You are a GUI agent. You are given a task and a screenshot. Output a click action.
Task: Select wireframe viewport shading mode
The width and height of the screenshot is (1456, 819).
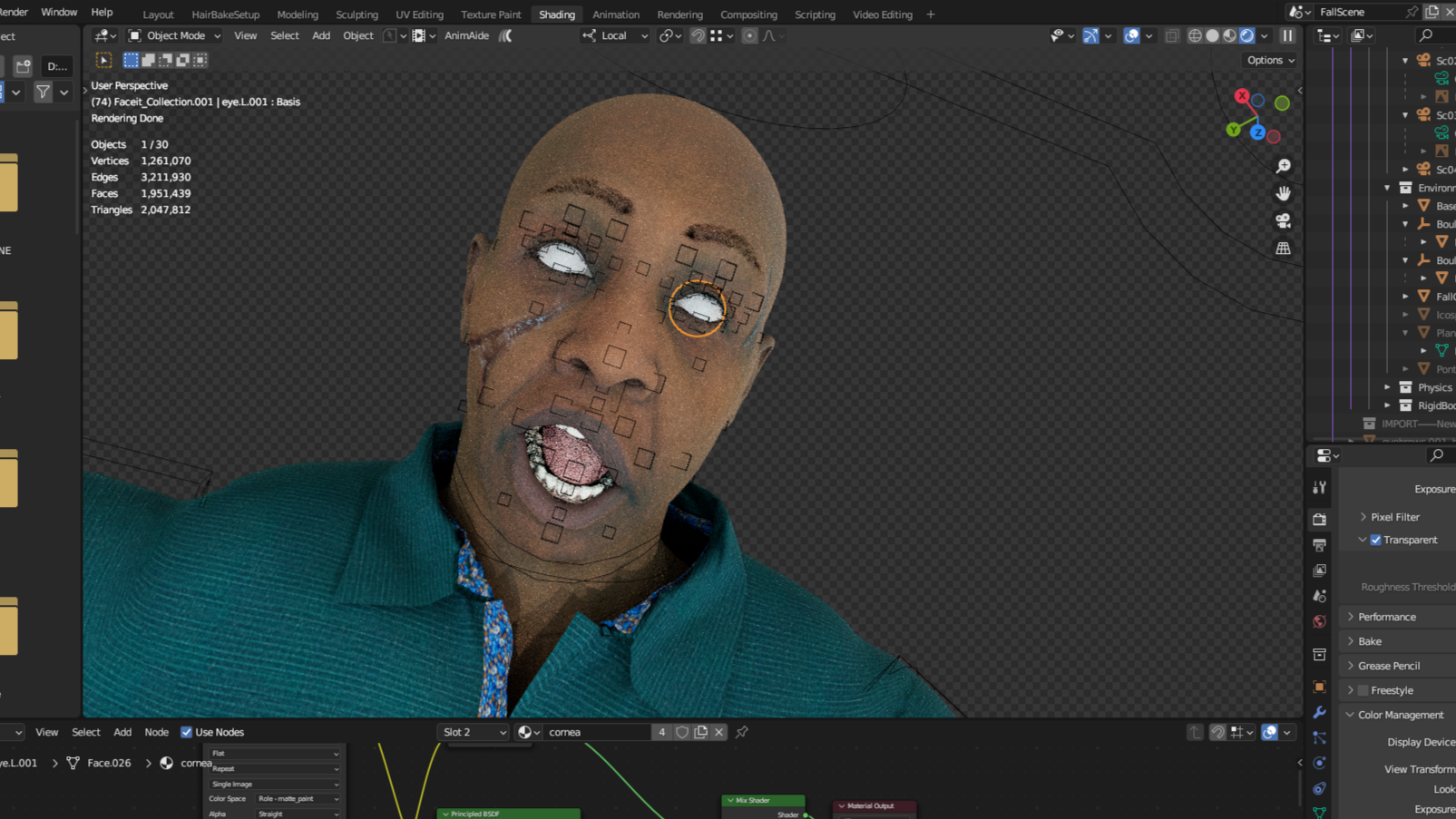click(x=1195, y=35)
